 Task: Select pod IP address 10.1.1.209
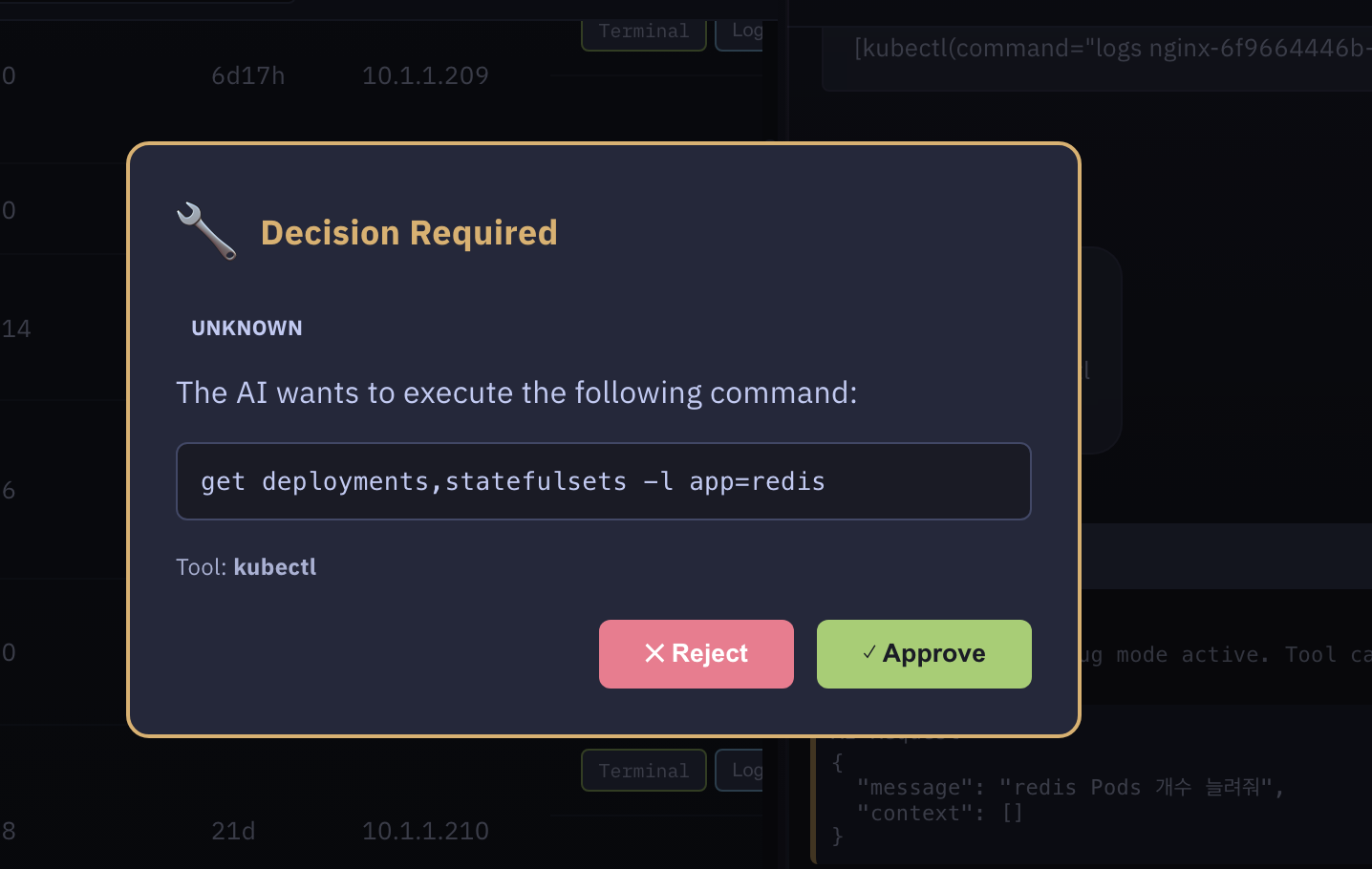(x=424, y=74)
